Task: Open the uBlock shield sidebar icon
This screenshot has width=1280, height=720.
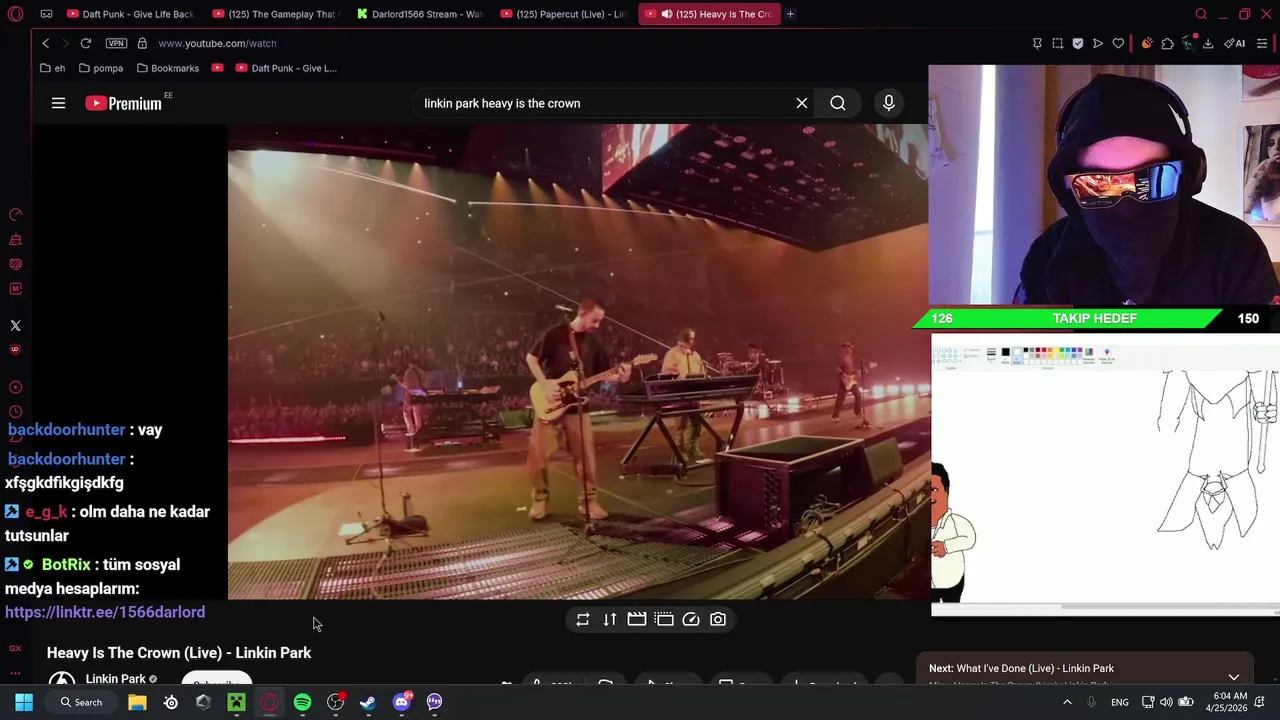Action: click(15, 350)
